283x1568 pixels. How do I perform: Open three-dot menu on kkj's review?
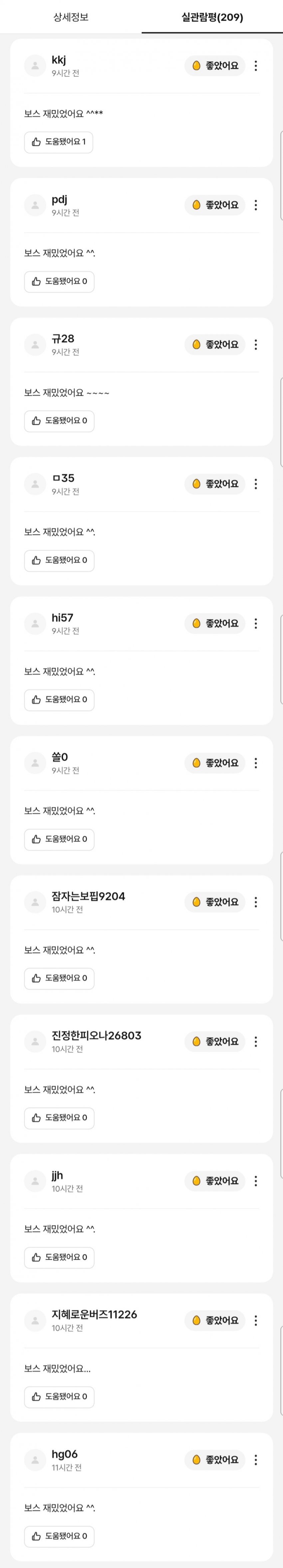(x=256, y=66)
